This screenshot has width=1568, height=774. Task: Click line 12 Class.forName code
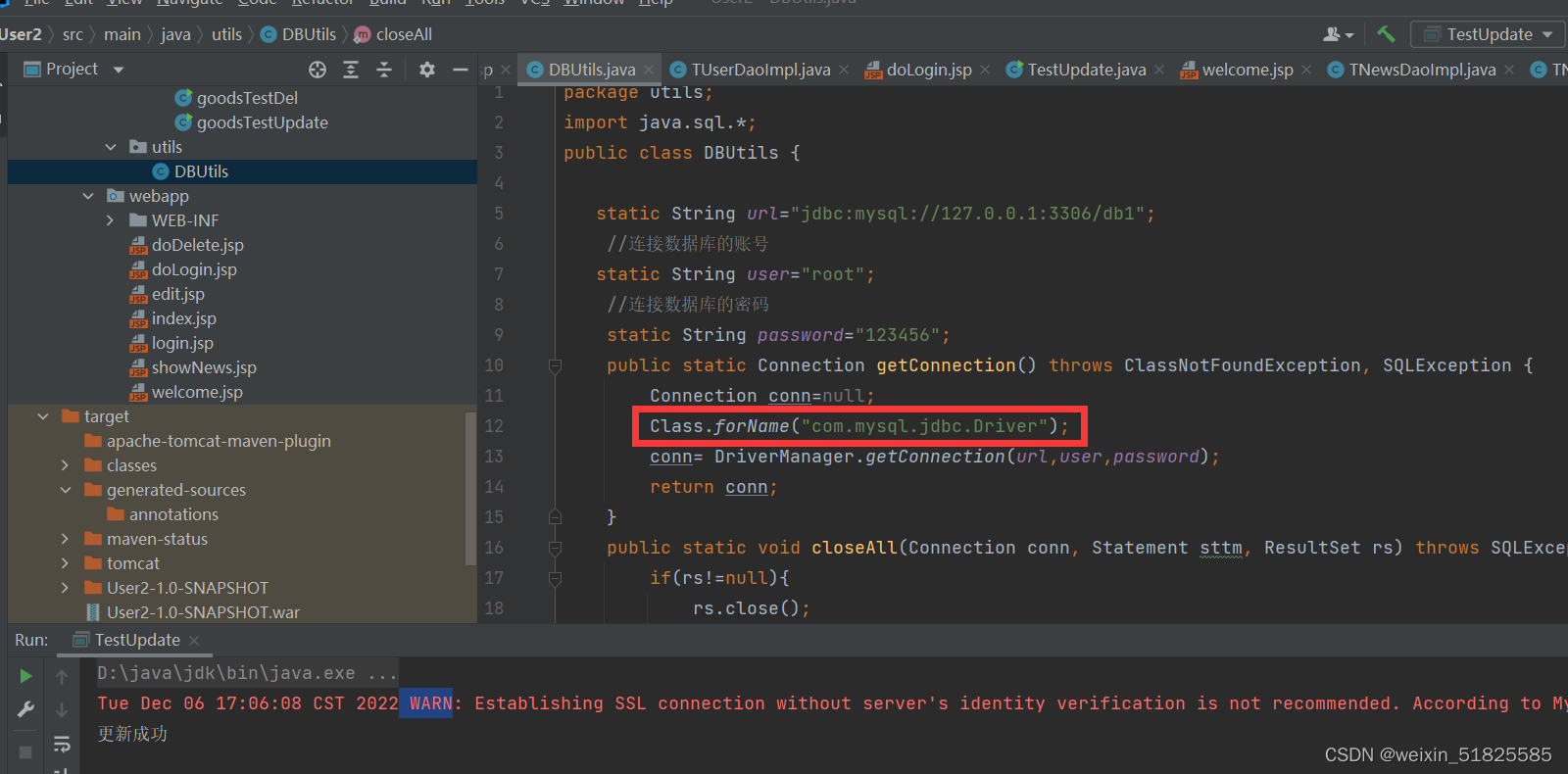859,426
